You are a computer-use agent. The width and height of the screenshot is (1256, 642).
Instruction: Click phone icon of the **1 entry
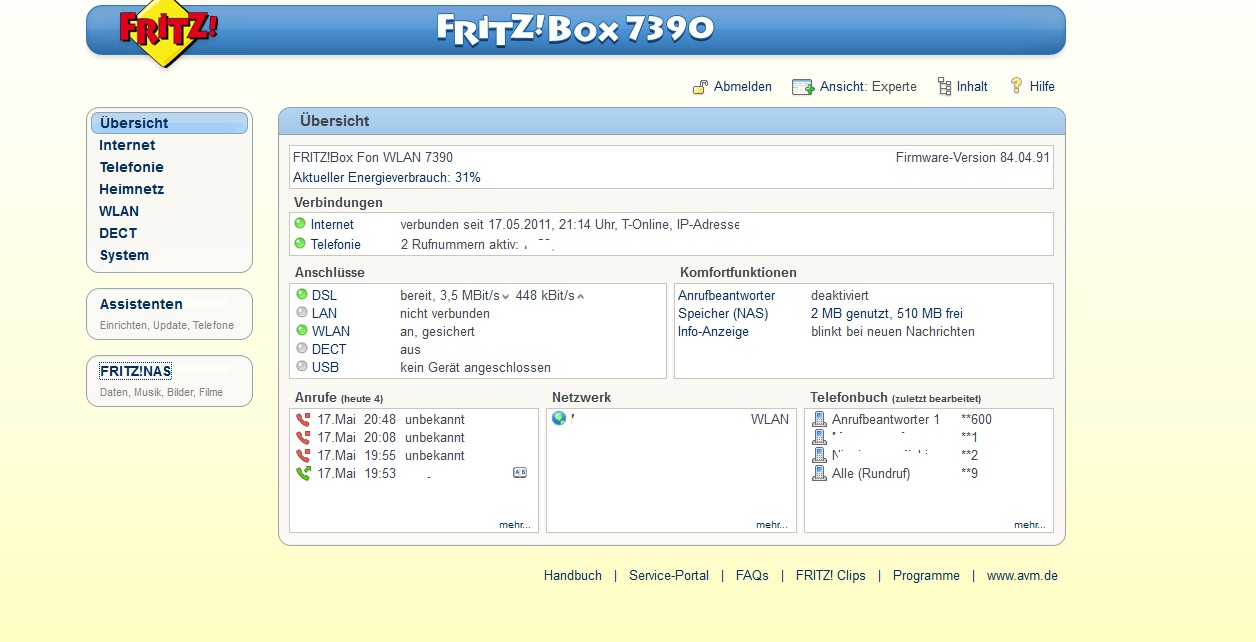coord(819,438)
